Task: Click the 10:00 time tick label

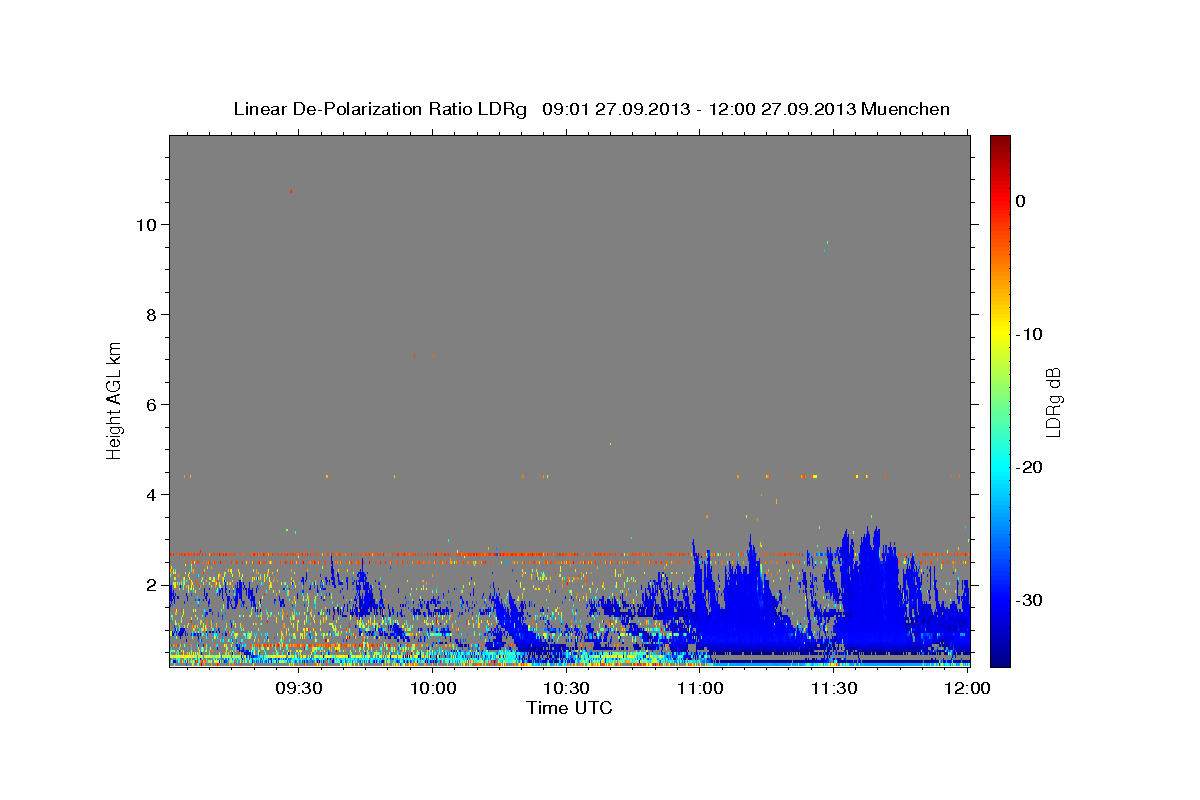Action: pyautogui.click(x=433, y=689)
